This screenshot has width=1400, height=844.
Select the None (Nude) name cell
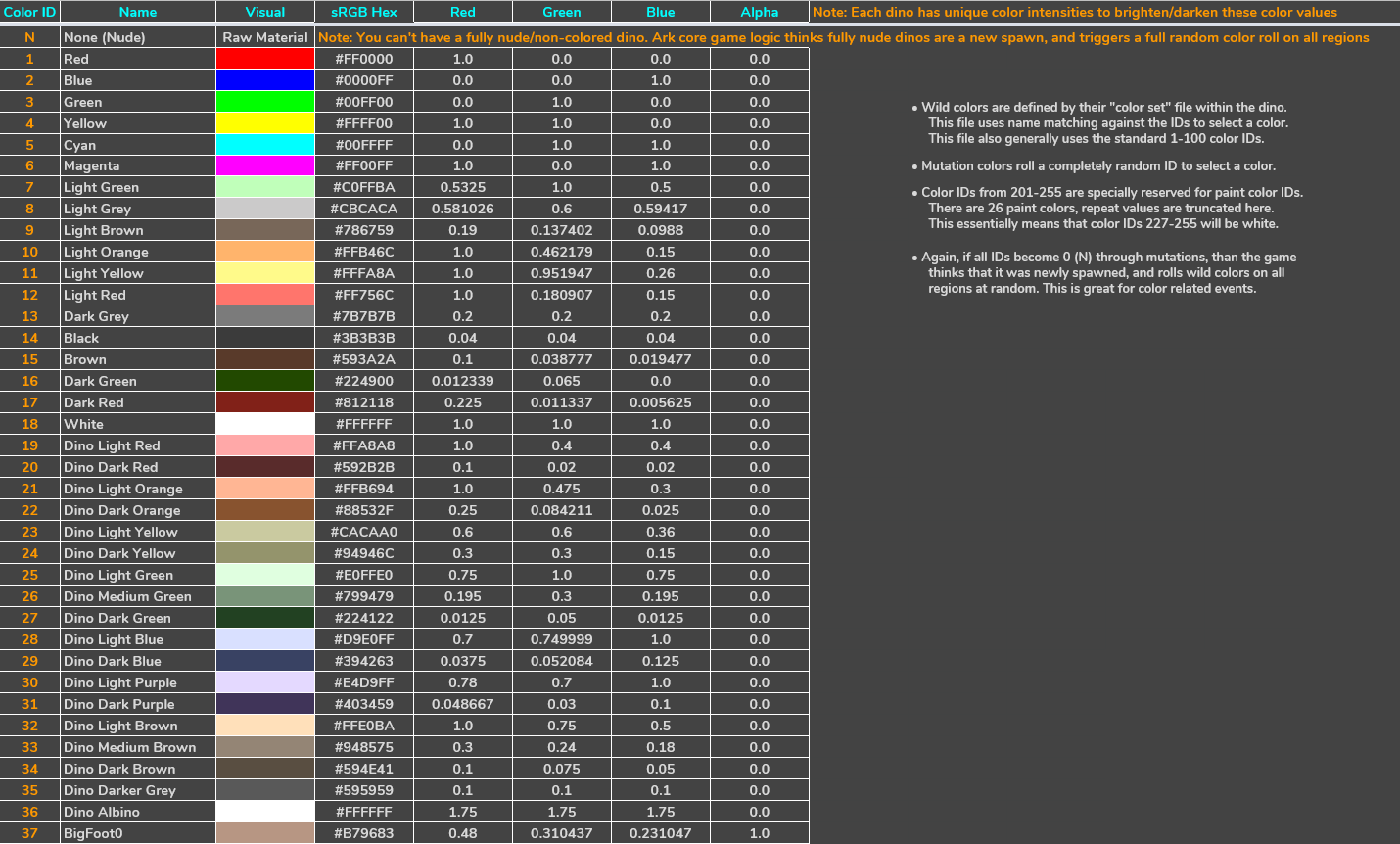[x=138, y=37]
